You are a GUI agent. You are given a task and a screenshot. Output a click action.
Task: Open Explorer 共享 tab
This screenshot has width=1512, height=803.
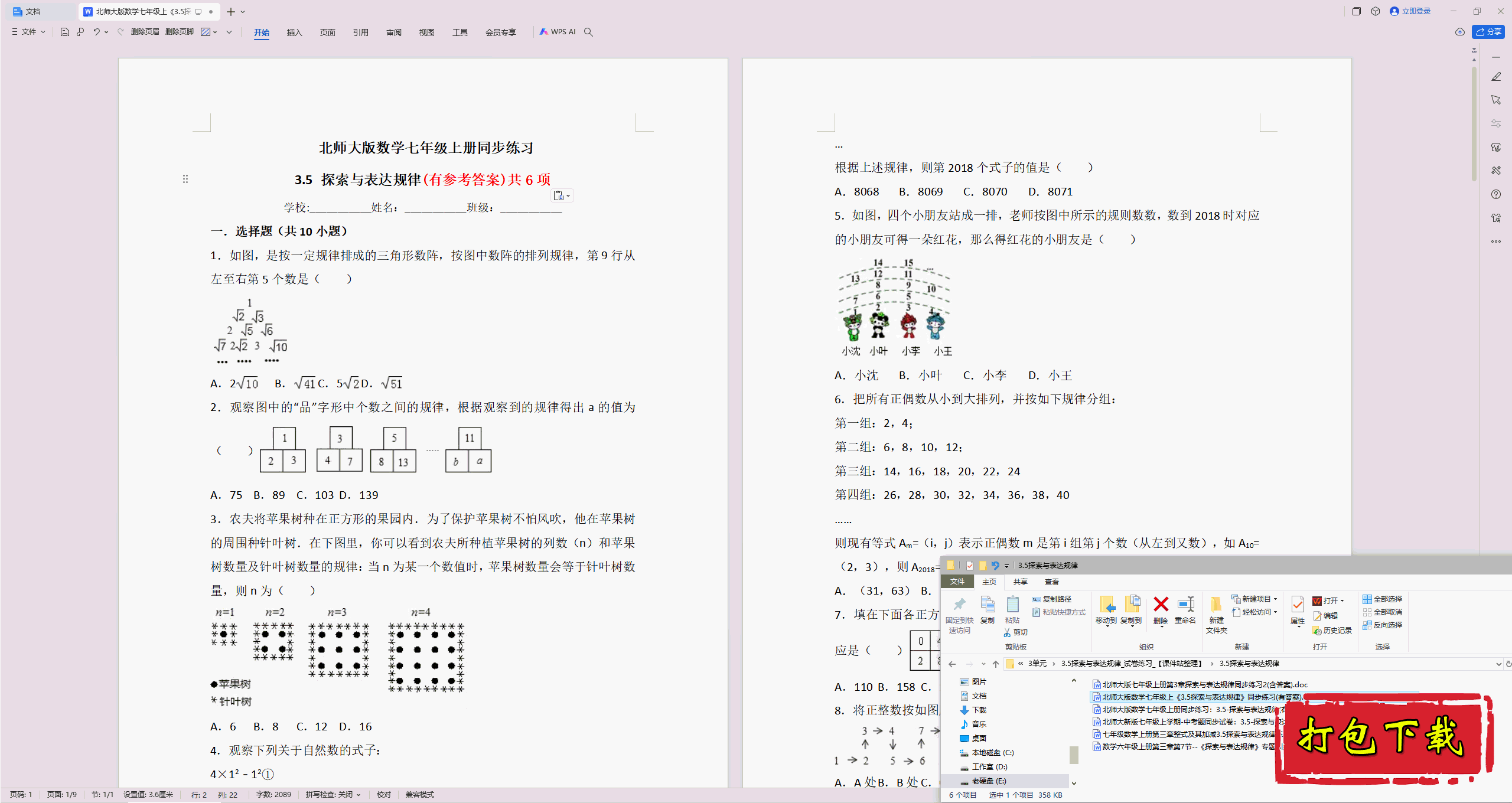pos(1020,582)
